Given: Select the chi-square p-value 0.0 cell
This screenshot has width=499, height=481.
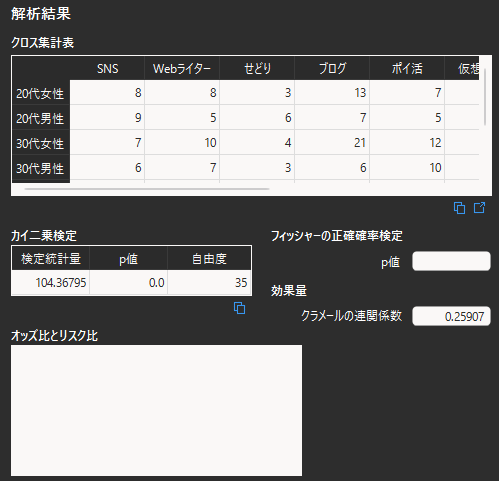Looking at the screenshot, I should click(128, 283).
